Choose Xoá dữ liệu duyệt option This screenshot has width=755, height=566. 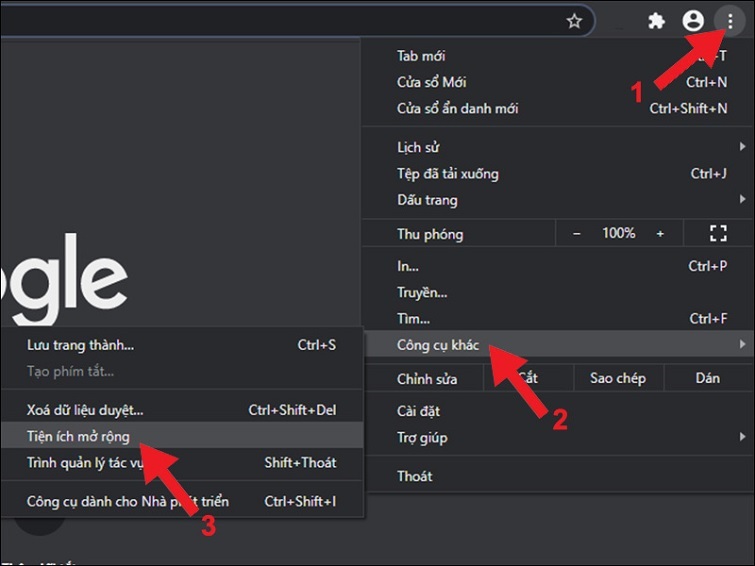point(85,410)
